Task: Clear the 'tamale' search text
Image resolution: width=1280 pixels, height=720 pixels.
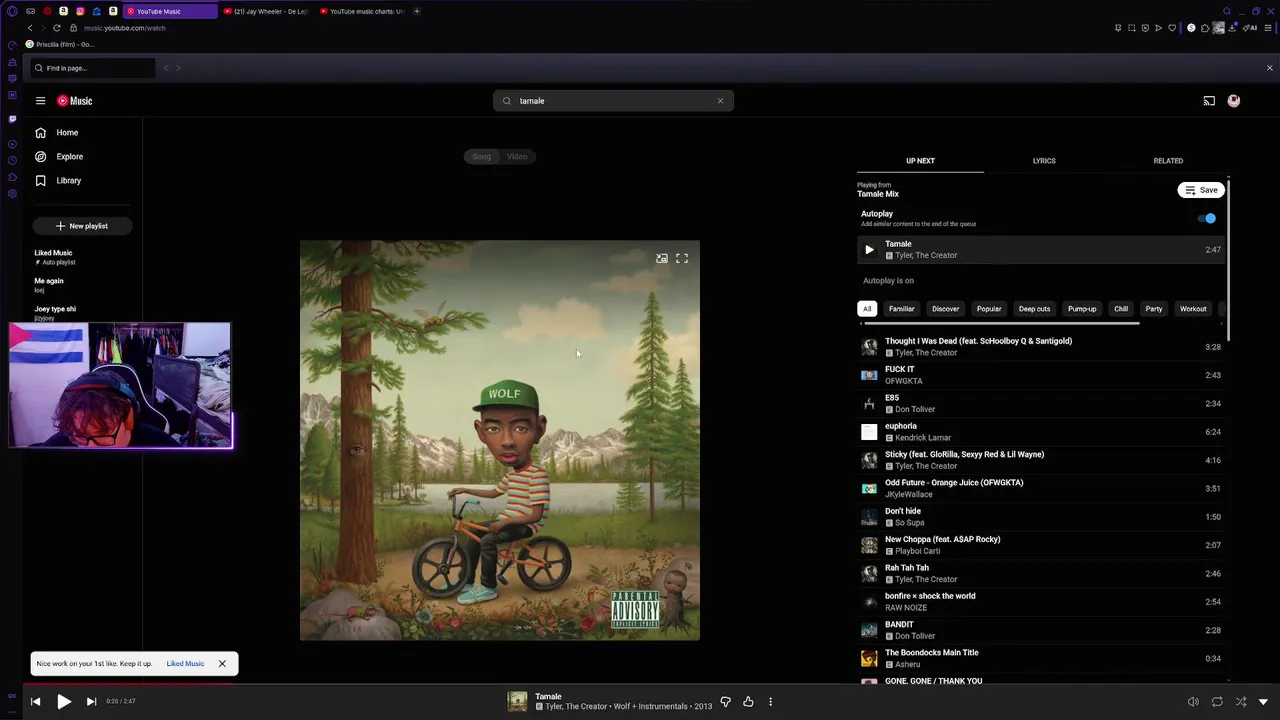Action: (720, 101)
